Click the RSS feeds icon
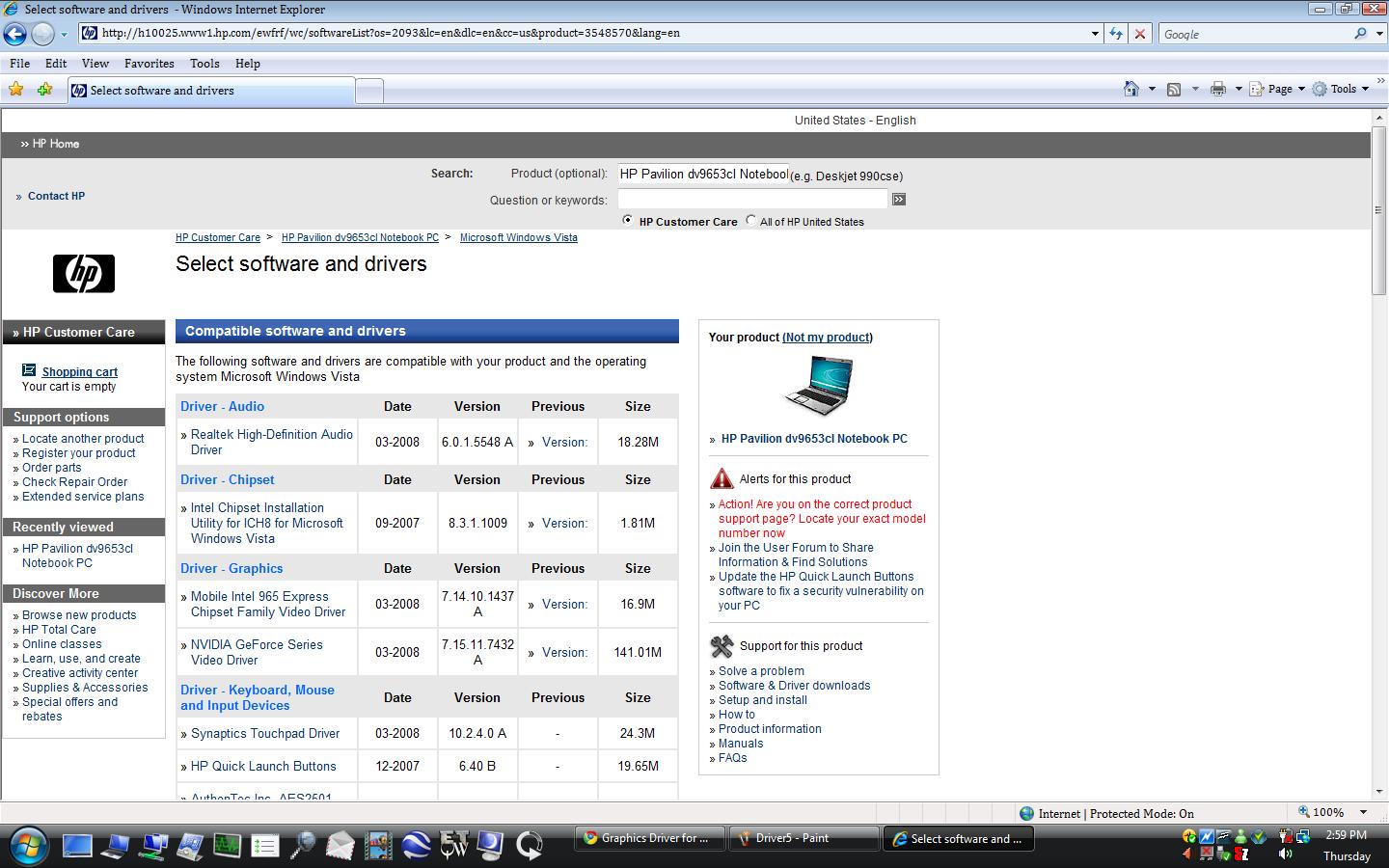The image size is (1389, 868). [1174, 89]
